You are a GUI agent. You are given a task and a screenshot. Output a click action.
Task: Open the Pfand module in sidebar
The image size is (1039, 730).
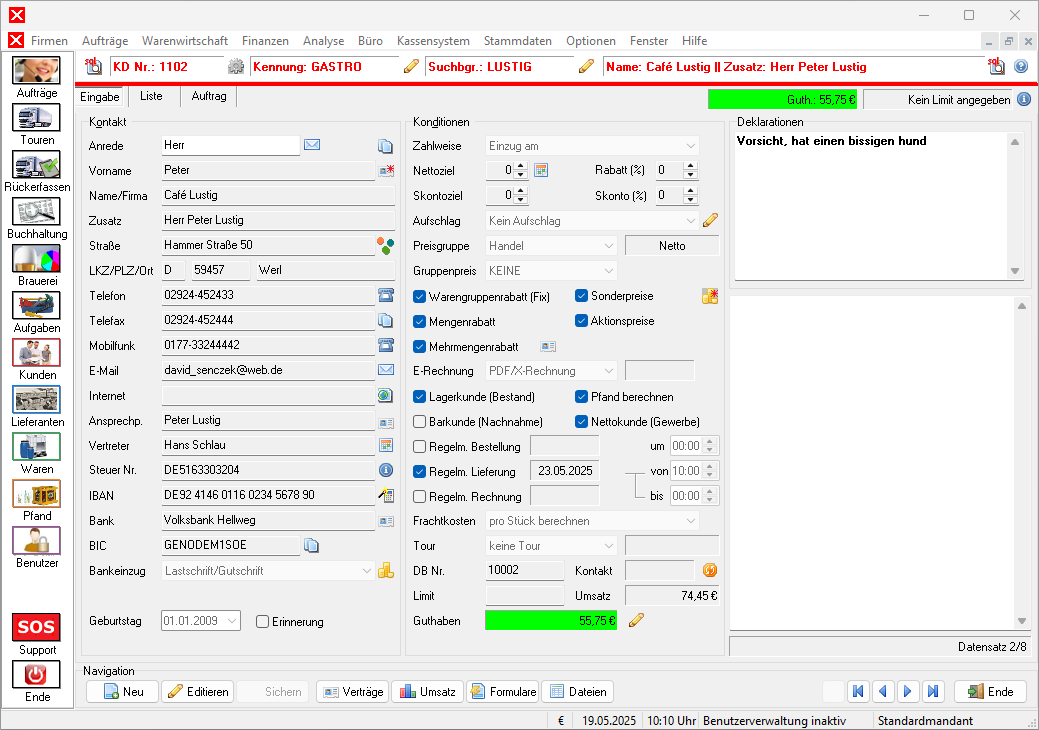pos(36,494)
